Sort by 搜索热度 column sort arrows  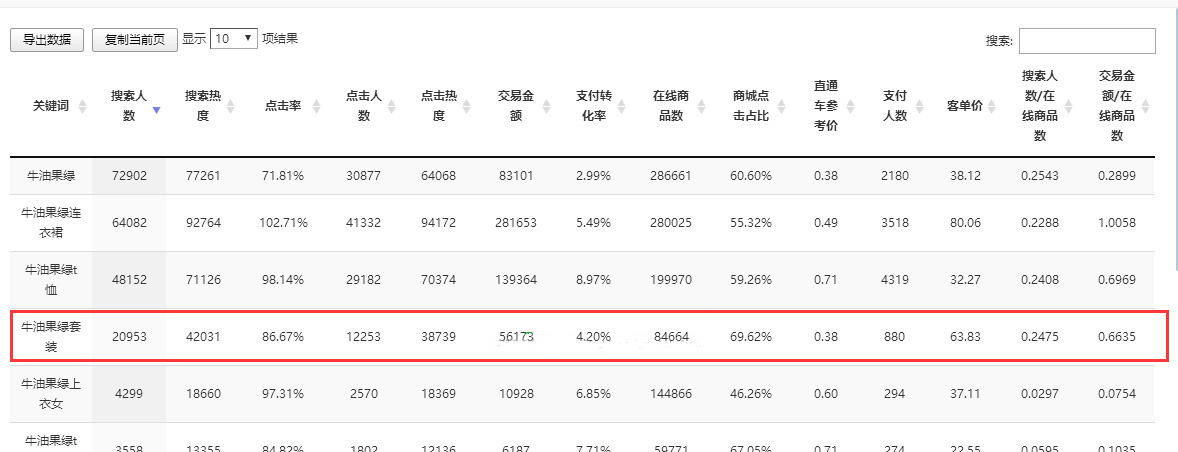(230, 107)
